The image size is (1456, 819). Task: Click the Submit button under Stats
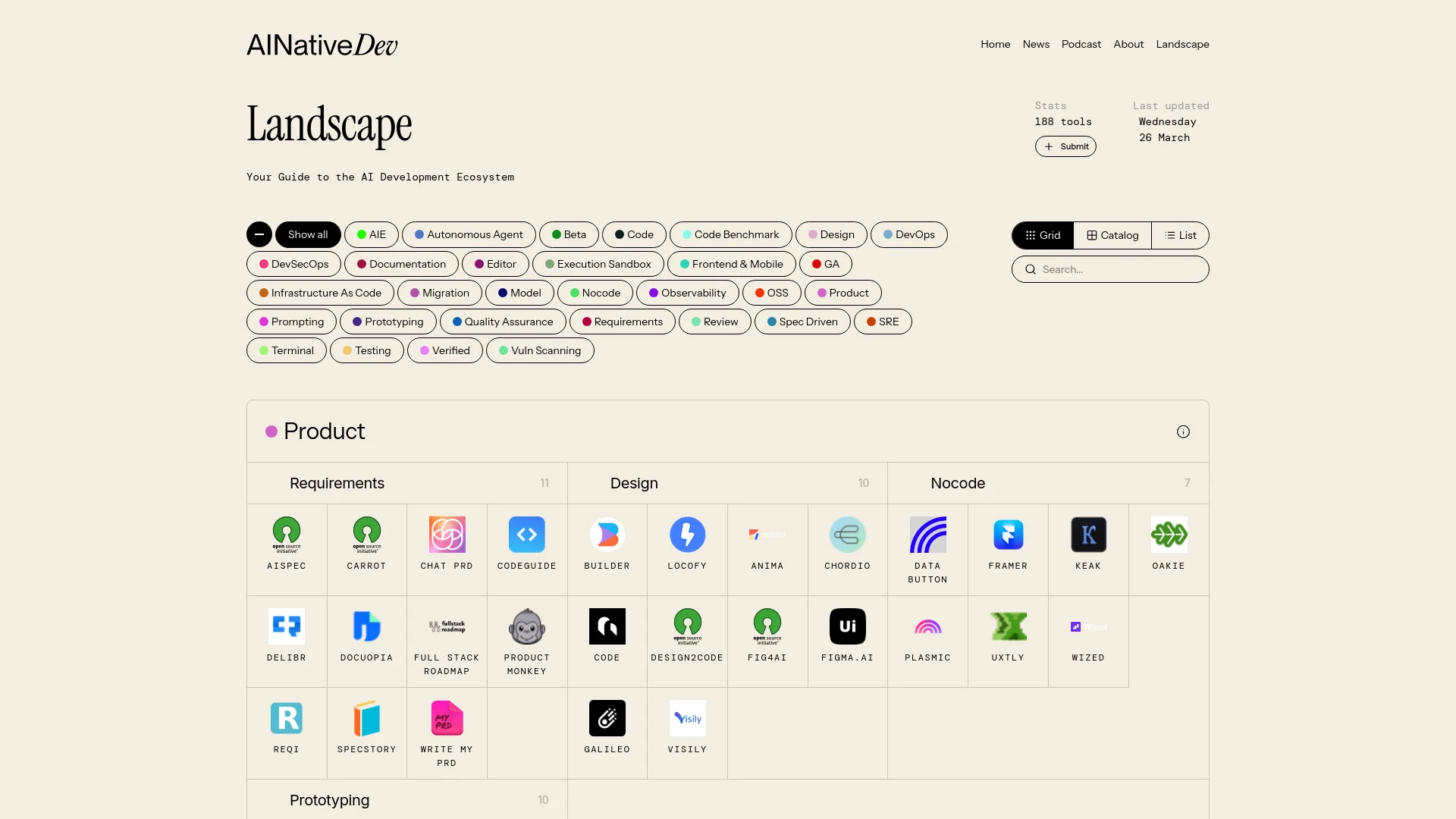(x=1065, y=146)
